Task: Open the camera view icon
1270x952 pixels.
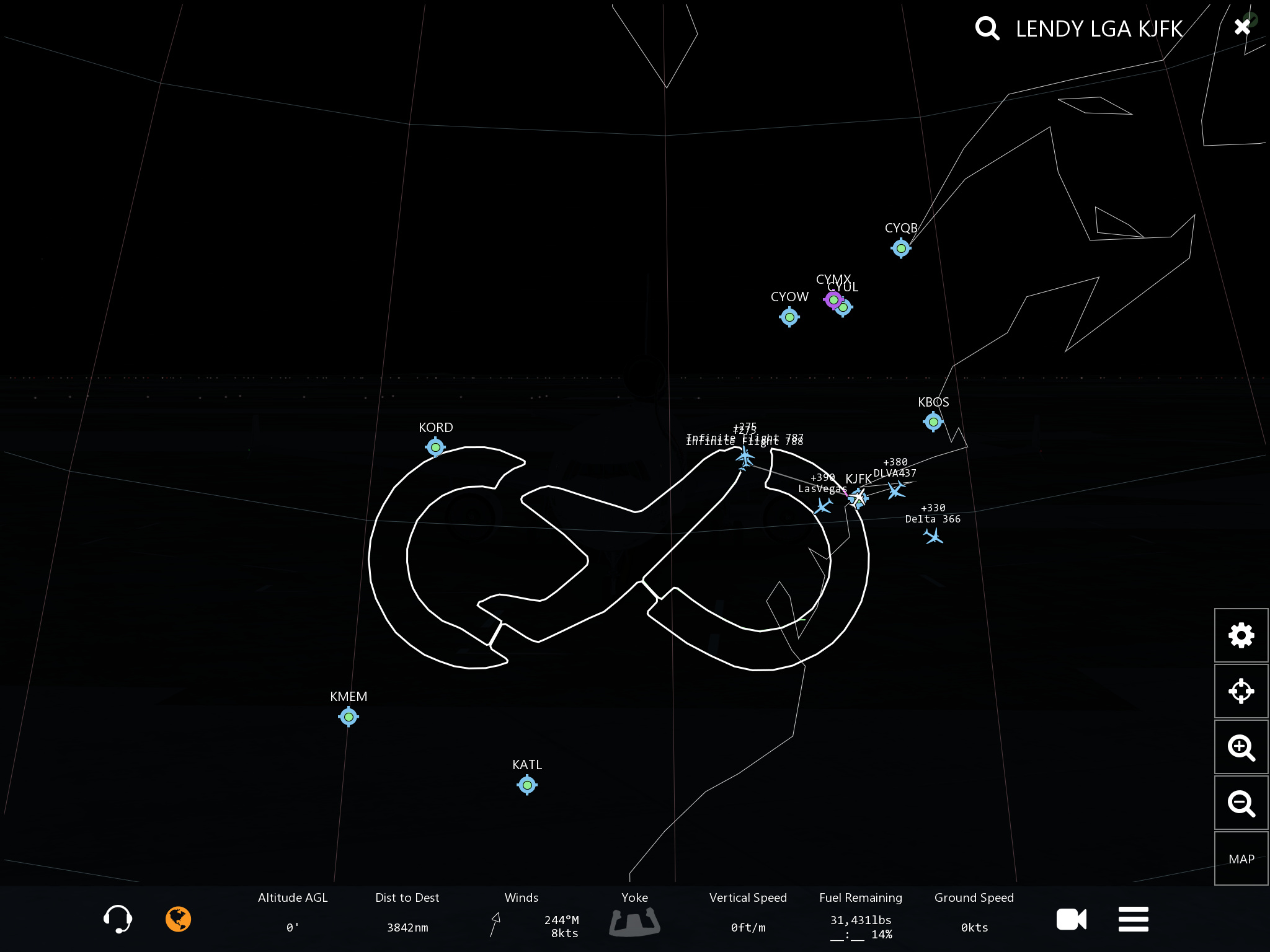Action: coord(1071,919)
